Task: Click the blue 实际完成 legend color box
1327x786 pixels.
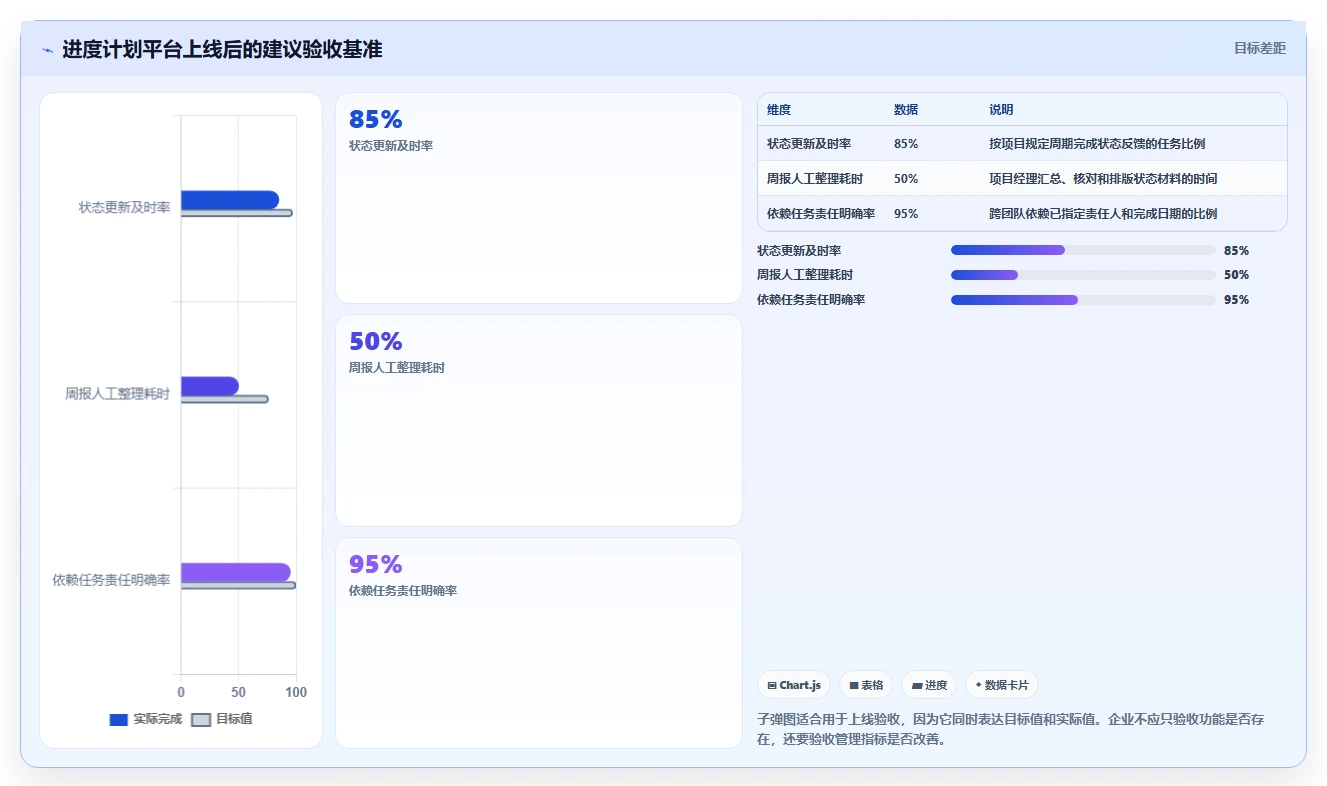Action: click(119, 720)
